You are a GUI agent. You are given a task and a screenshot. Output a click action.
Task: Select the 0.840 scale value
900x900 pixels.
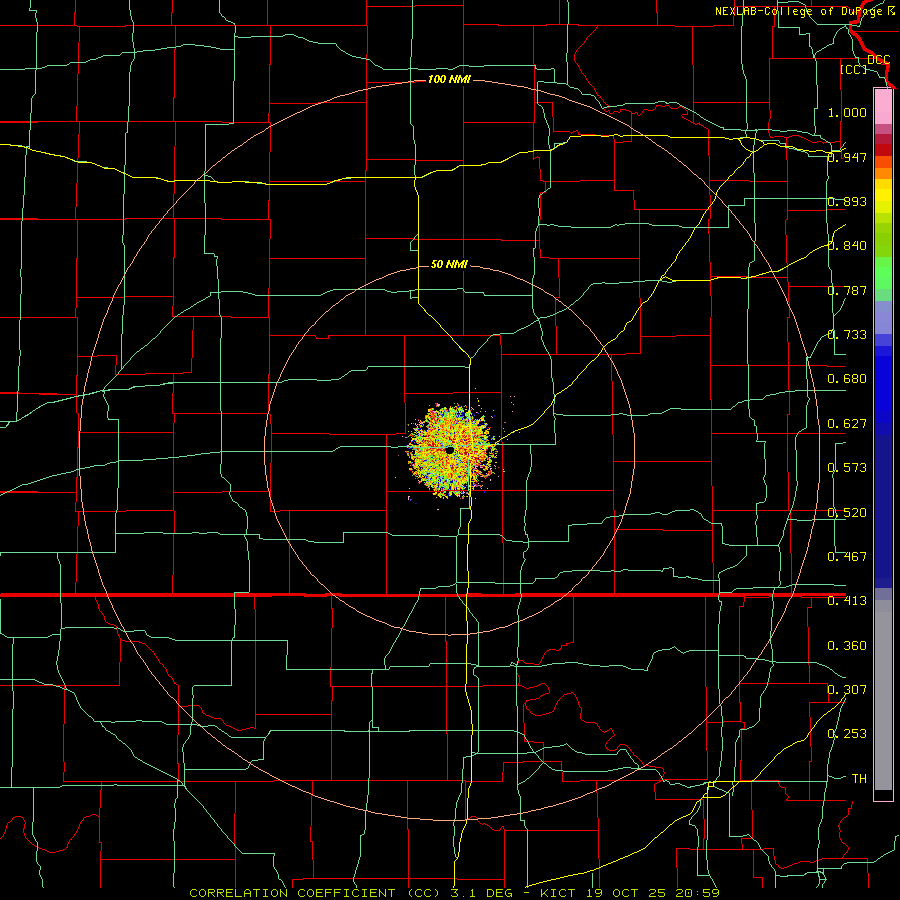tap(847, 246)
